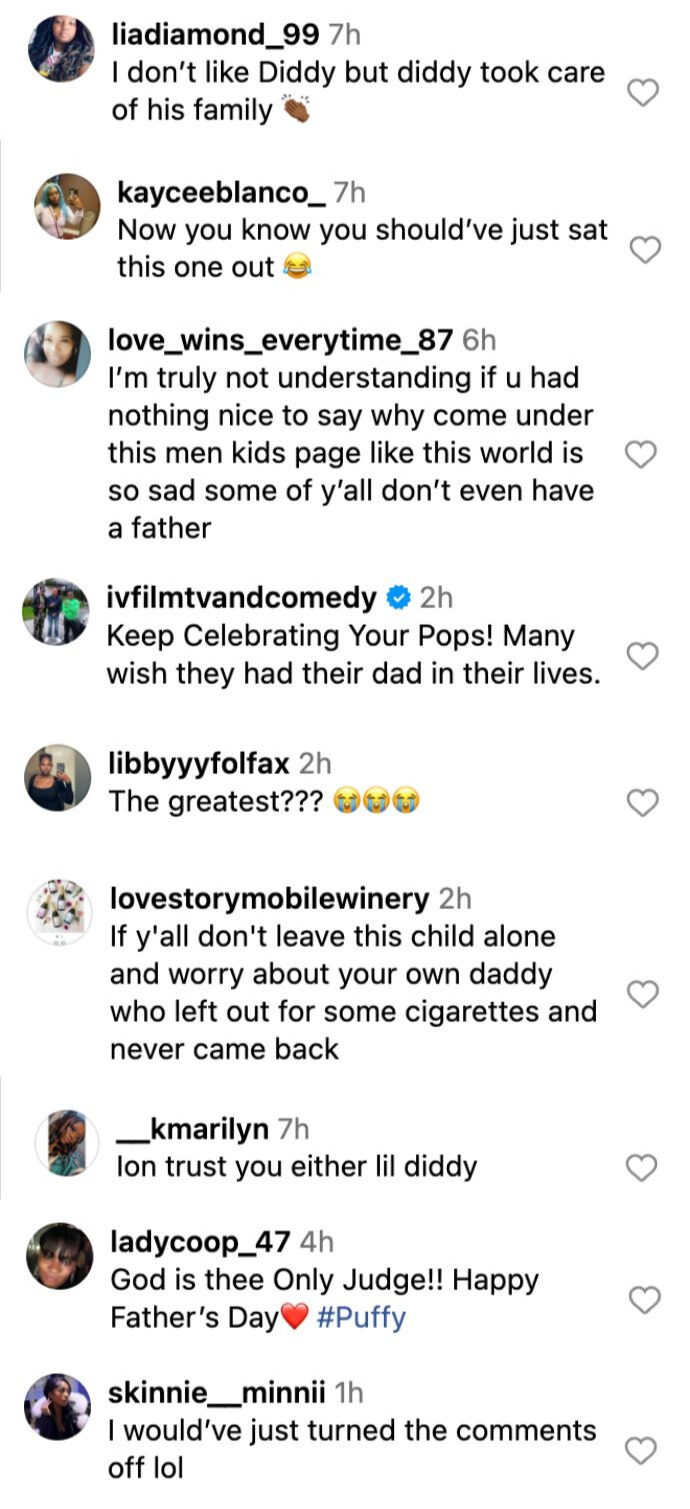Click the verified badge next to ivfilmtvandcomedy
This screenshot has height=1509, width=690.
[x=395, y=598]
